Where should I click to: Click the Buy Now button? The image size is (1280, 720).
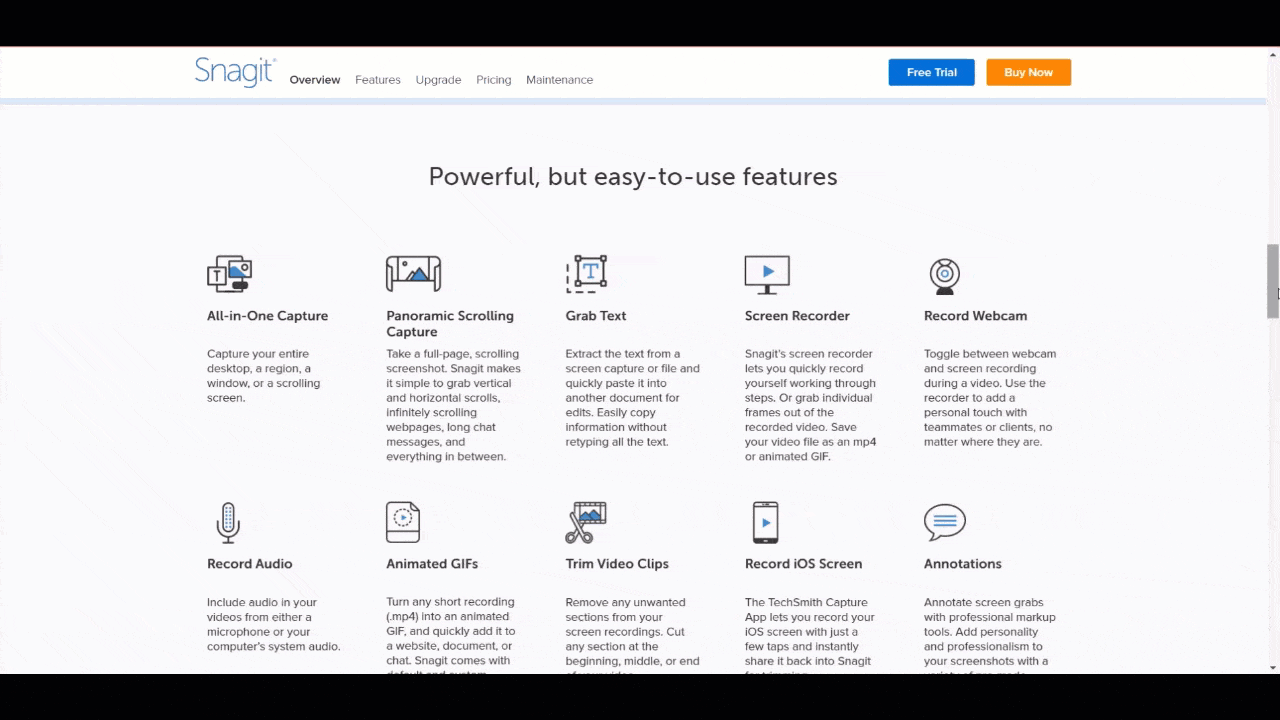(1028, 72)
